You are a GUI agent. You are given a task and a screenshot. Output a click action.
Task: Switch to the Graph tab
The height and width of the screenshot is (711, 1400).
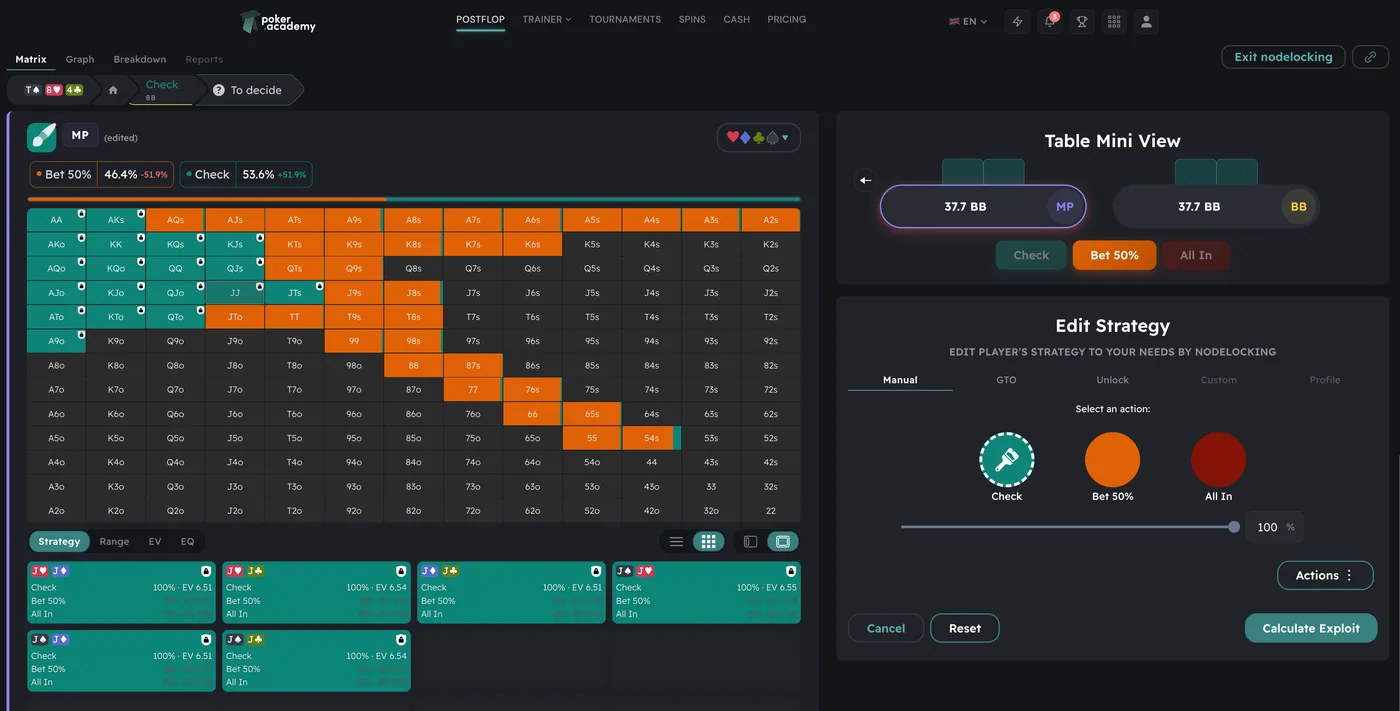pos(80,59)
